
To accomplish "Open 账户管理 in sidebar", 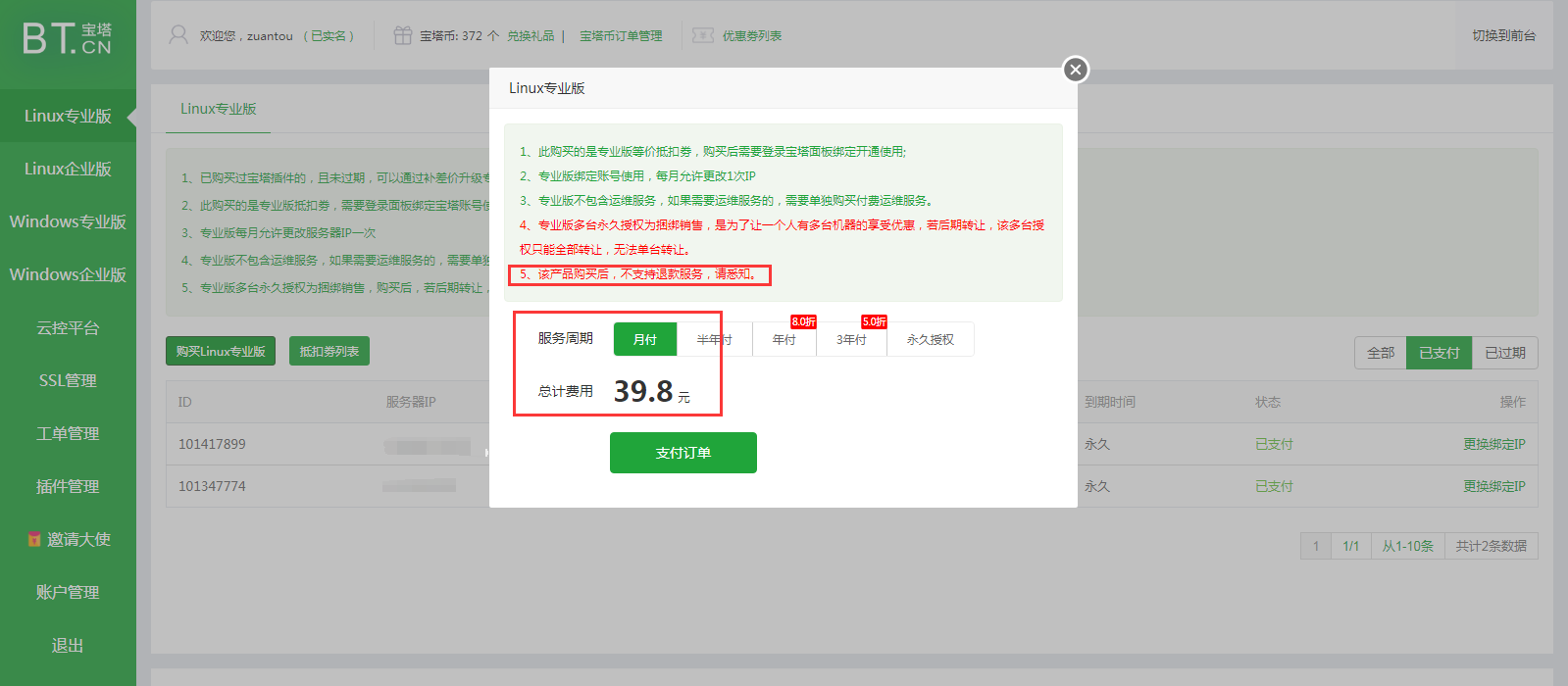I will [x=68, y=592].
